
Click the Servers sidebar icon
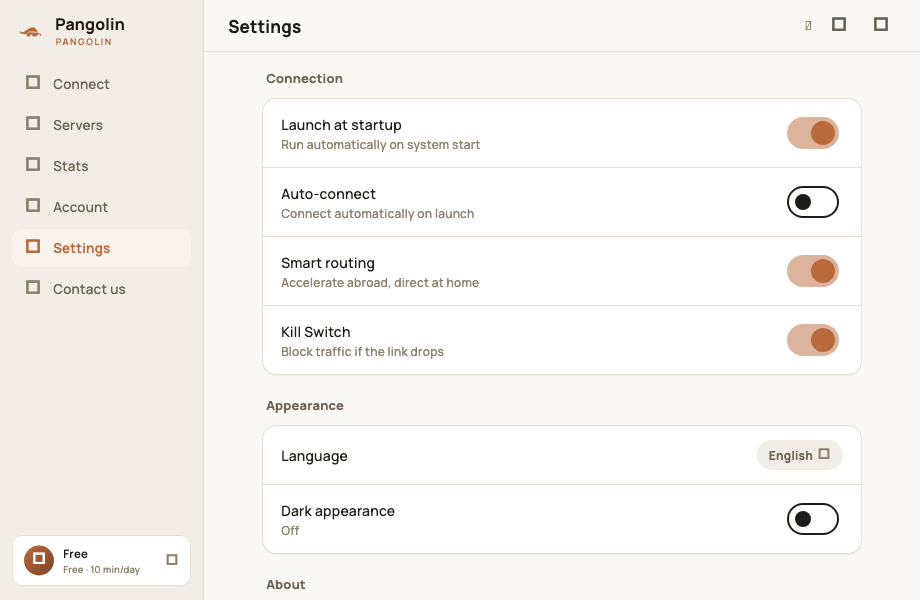(x=33, y=123)
